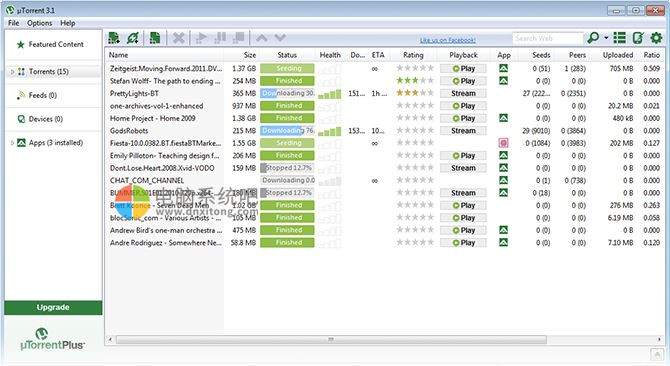Play the Zeitgeist.Moving.Forward torrent
Screen dimensions: 670x366
[x=463, y=69]
